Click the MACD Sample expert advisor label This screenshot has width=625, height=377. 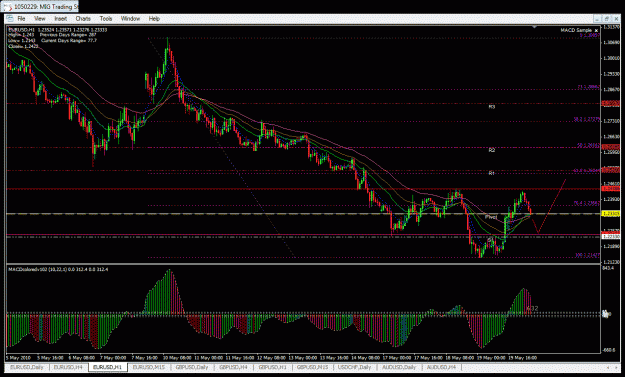(576, 30)
